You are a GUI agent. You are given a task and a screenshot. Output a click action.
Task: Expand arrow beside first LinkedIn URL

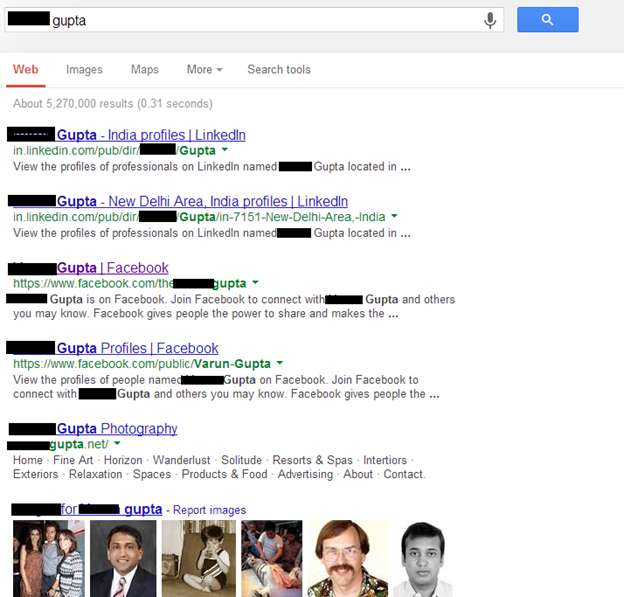point(224,150)
